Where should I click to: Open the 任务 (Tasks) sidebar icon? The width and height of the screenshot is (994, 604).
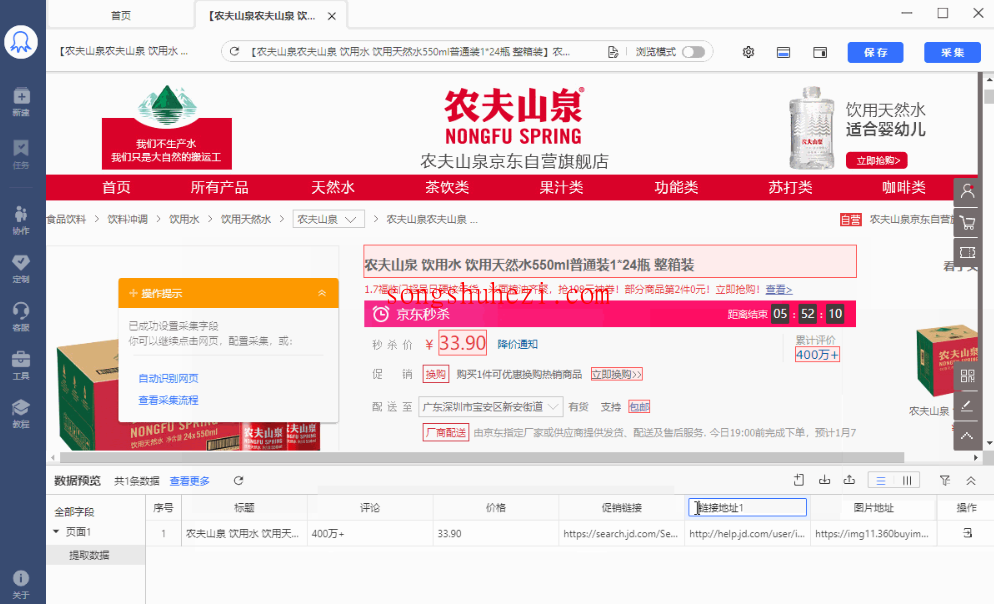(x=21, y=154)
